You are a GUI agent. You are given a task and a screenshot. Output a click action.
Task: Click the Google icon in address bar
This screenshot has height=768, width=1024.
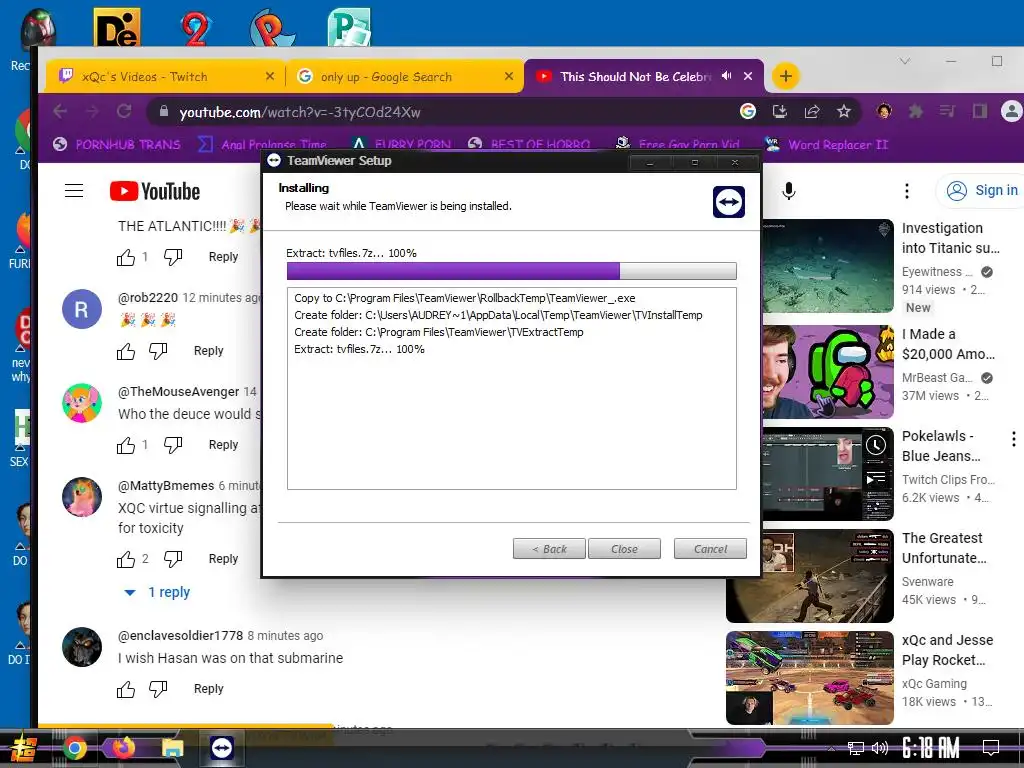point(748,112)
